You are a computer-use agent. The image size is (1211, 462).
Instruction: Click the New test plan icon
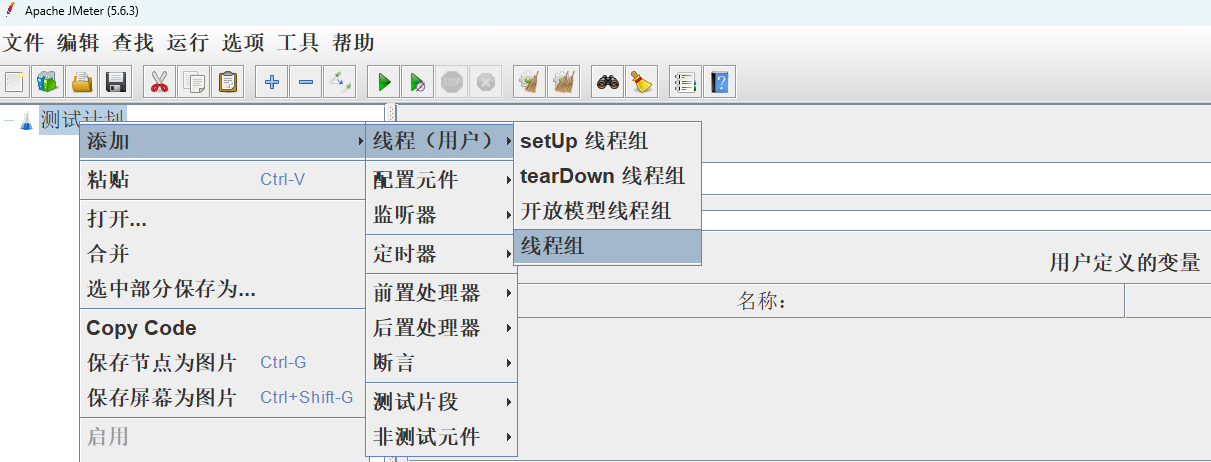15,82
